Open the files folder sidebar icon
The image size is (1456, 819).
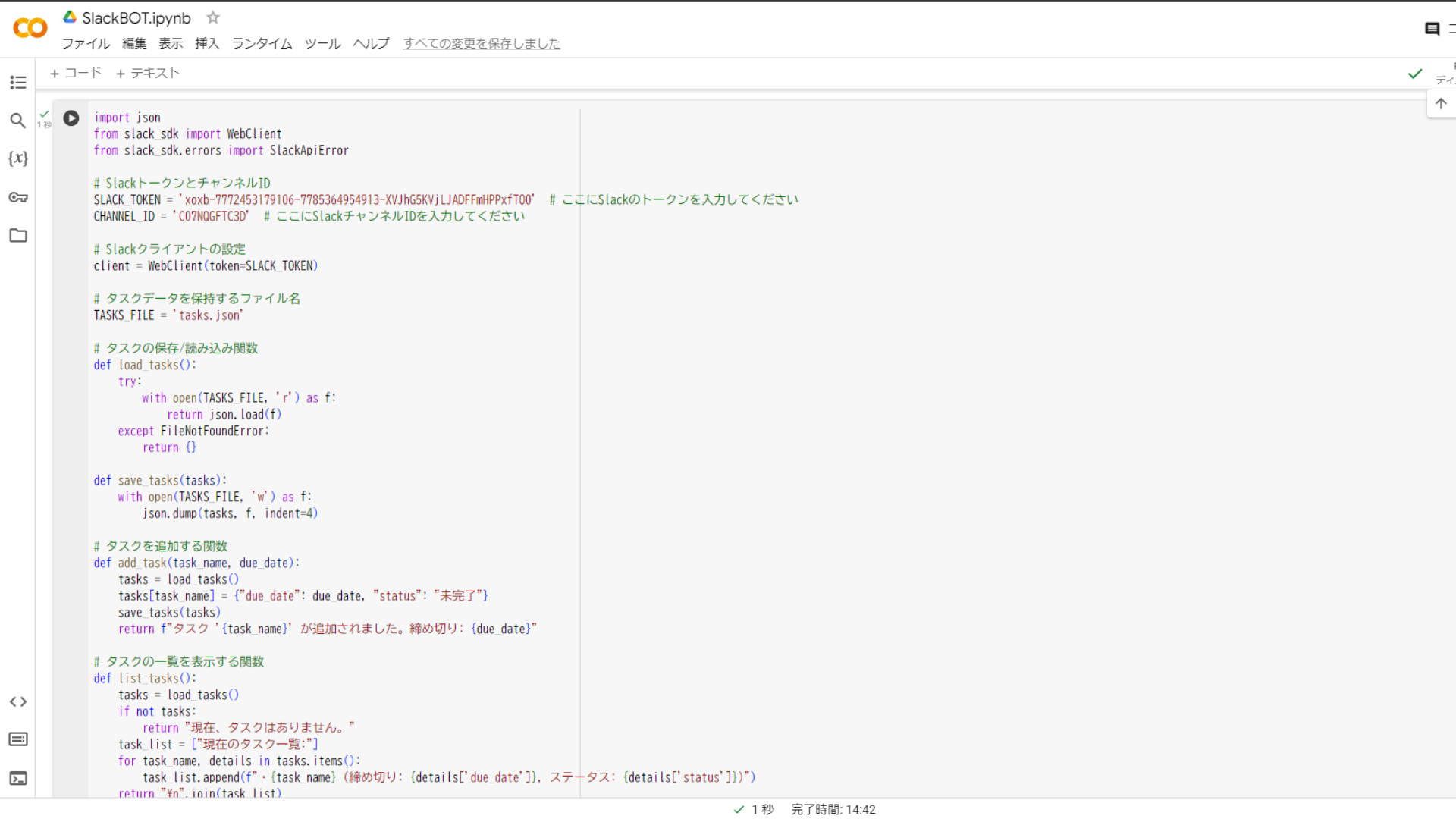[18, 236]
